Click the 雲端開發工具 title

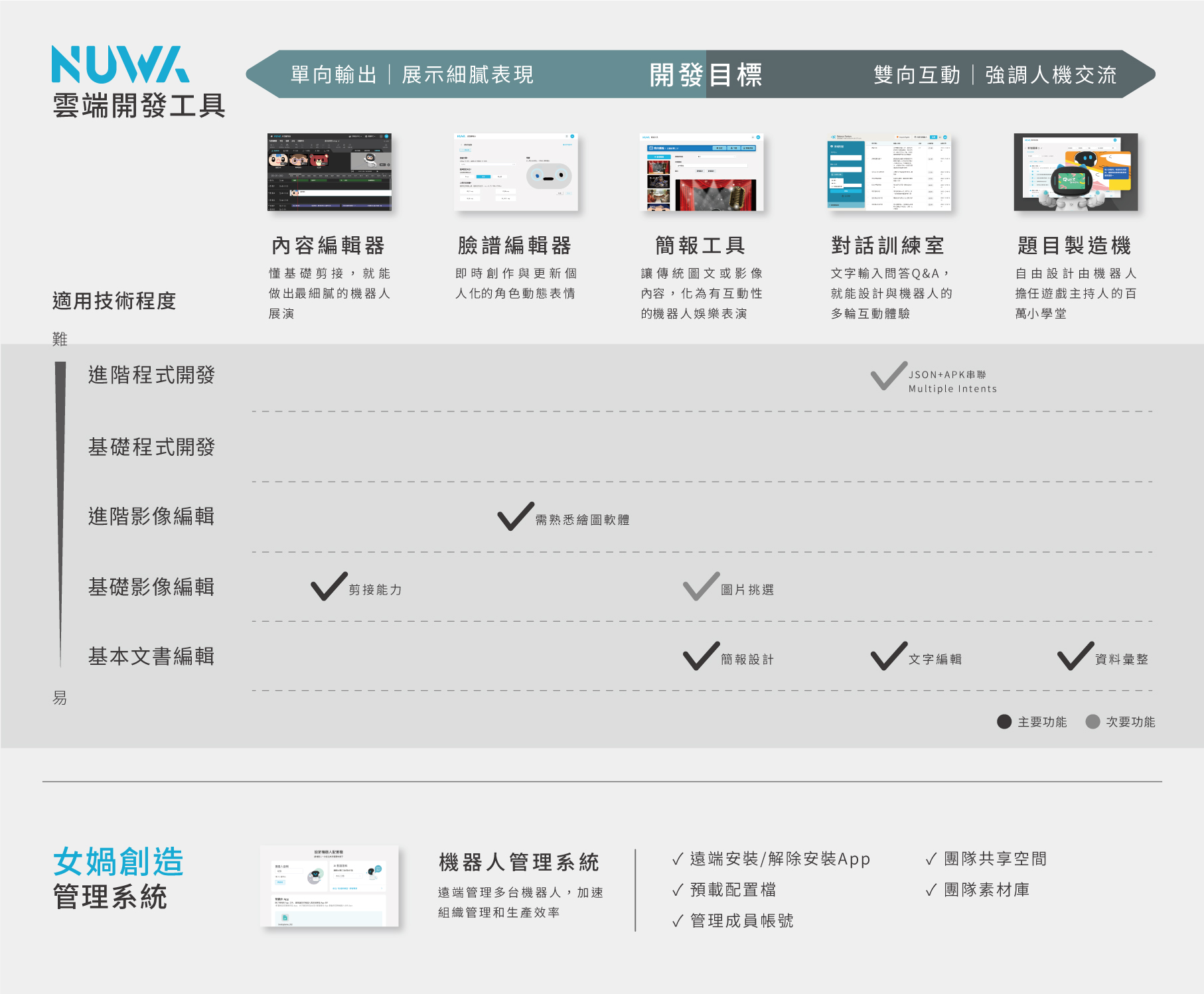(139, 106)
